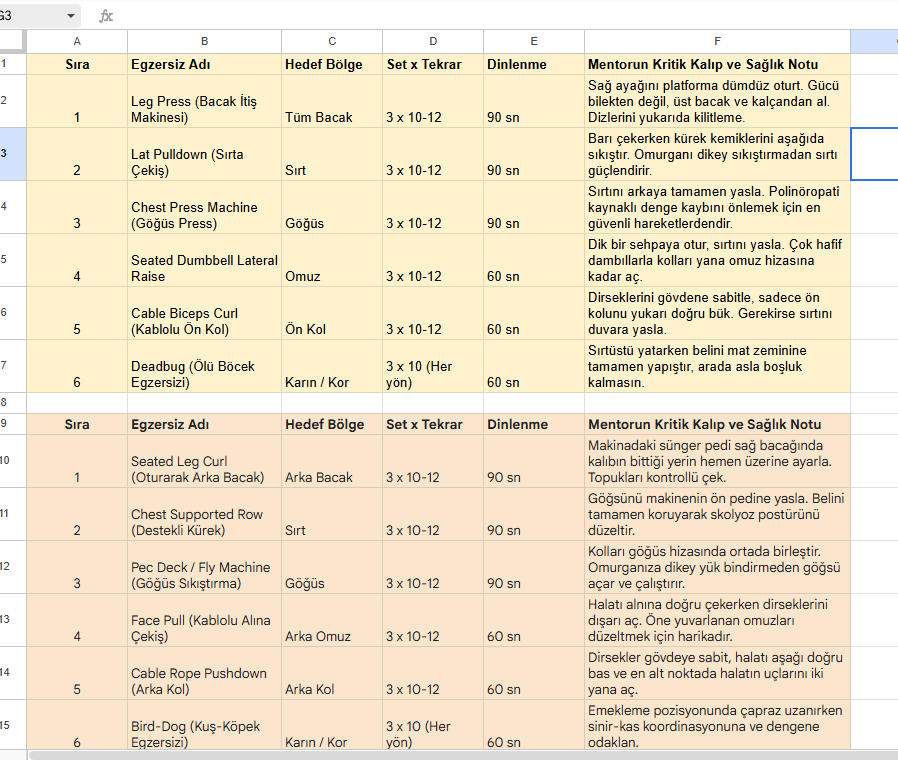Screen dimensions: 898x760
Task: Select the 'Chest Supported Row' cell
Action: tap(204, 514)
